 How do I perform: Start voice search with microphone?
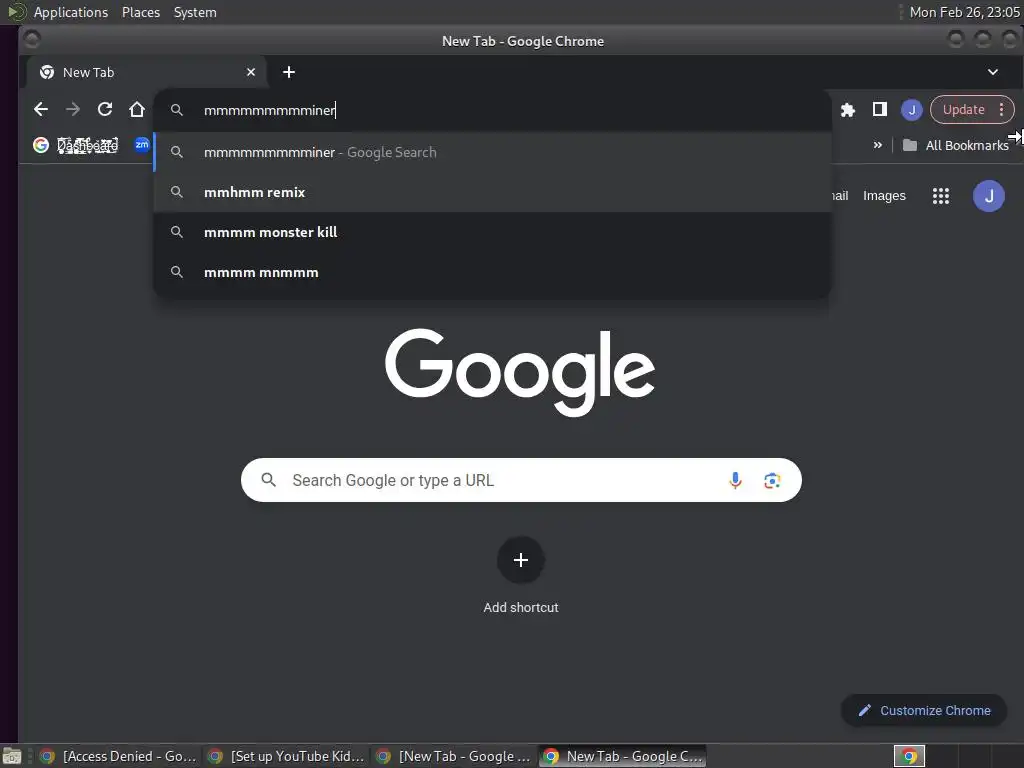point(735,480)
